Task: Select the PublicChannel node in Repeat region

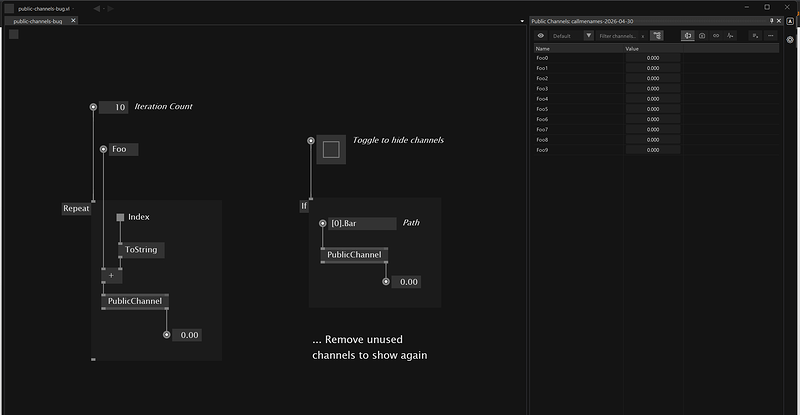Action: (135, 301)
